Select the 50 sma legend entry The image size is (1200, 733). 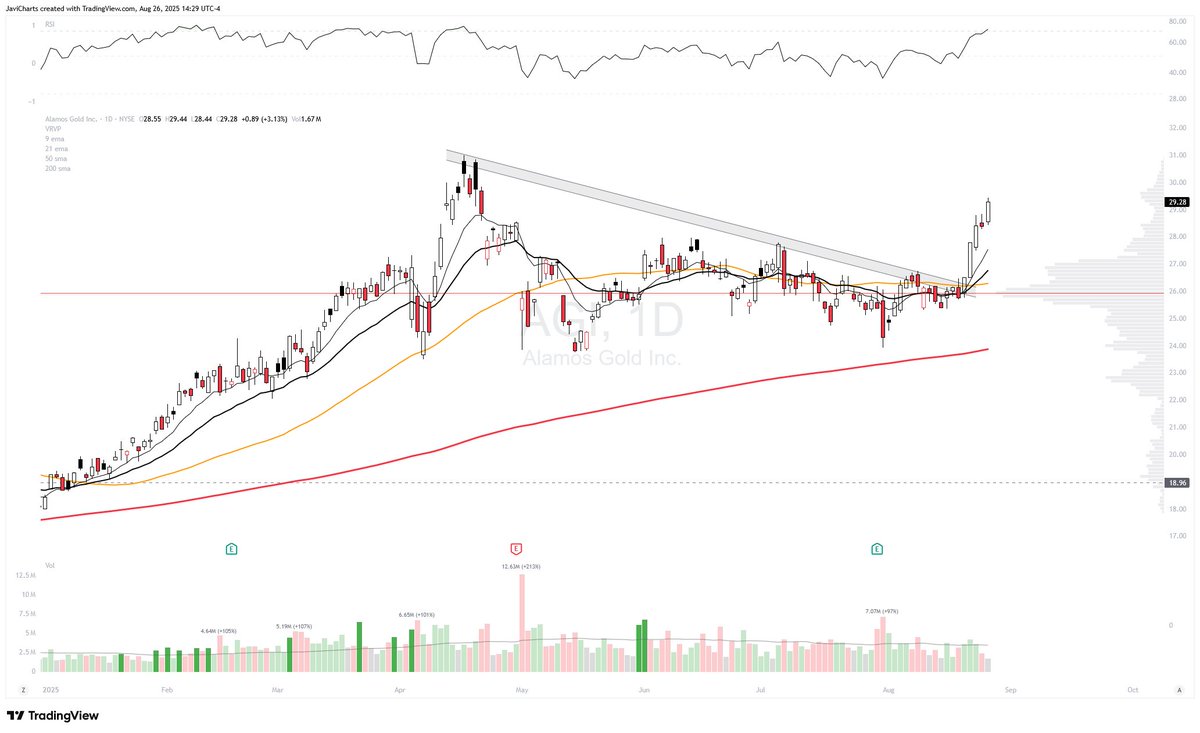58,158
